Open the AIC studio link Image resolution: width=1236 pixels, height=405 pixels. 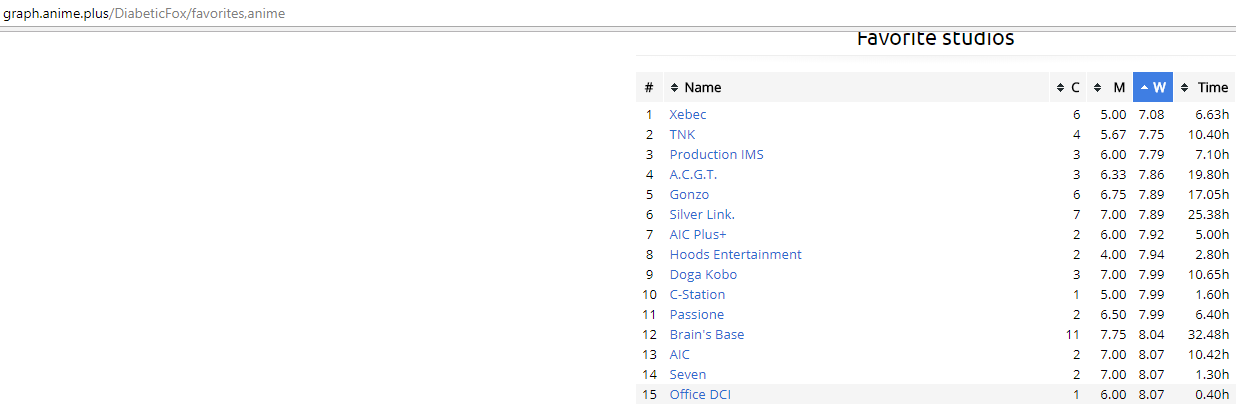pos(680,355)
